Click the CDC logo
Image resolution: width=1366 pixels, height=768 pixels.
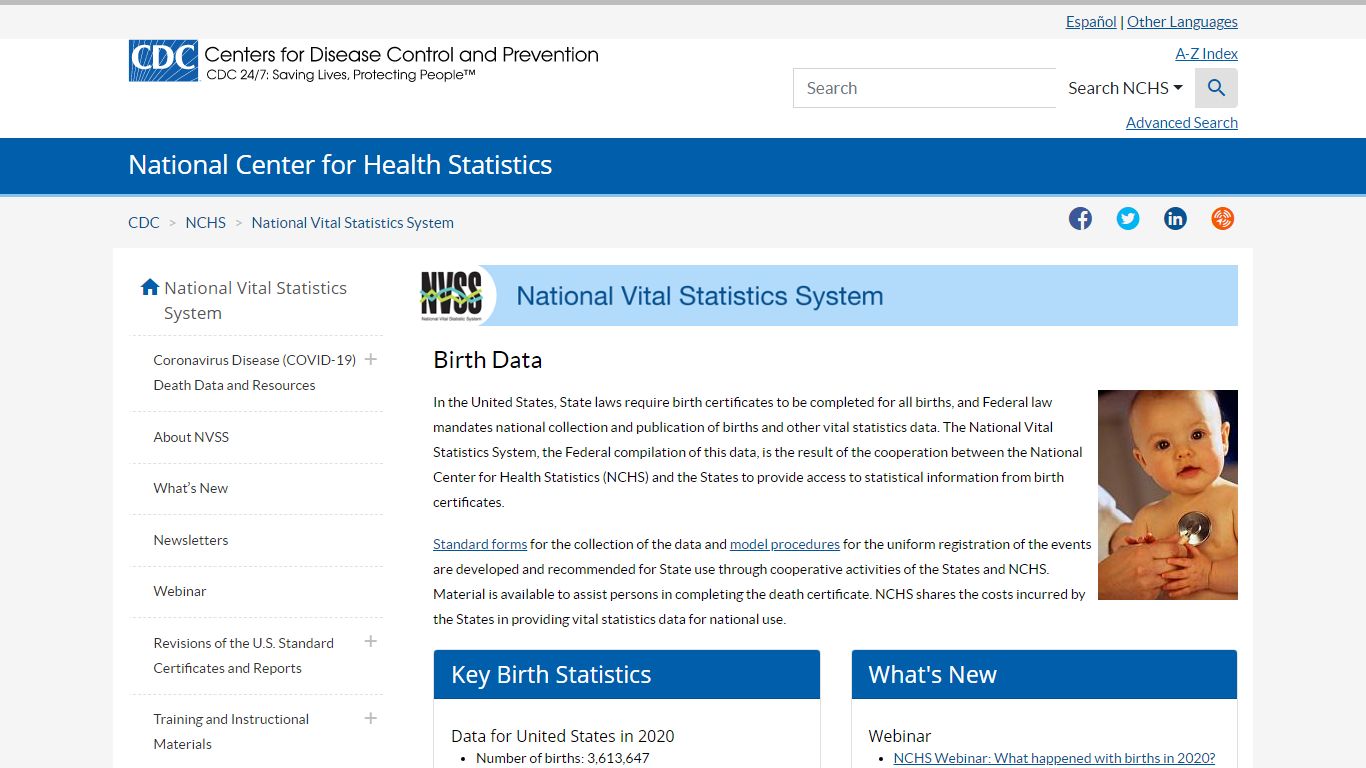tap(163, 61)
